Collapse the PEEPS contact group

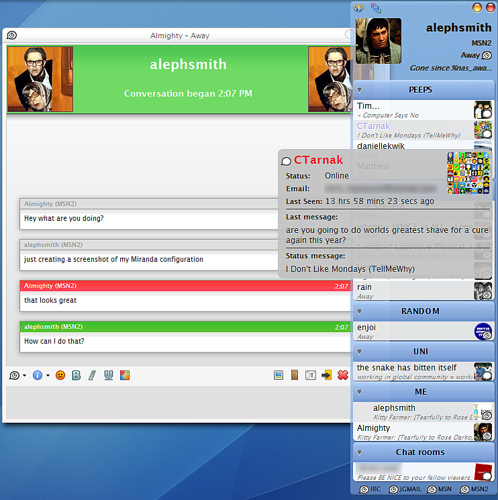[359, 90]
